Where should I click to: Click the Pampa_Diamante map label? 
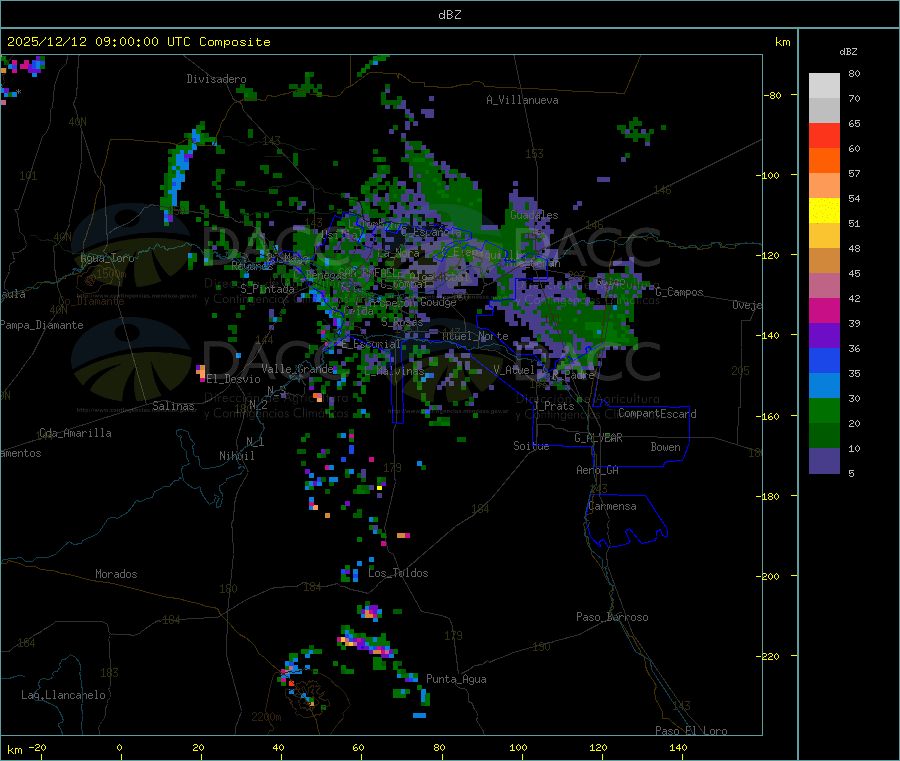pyautogui.click(x=41, y=325)
